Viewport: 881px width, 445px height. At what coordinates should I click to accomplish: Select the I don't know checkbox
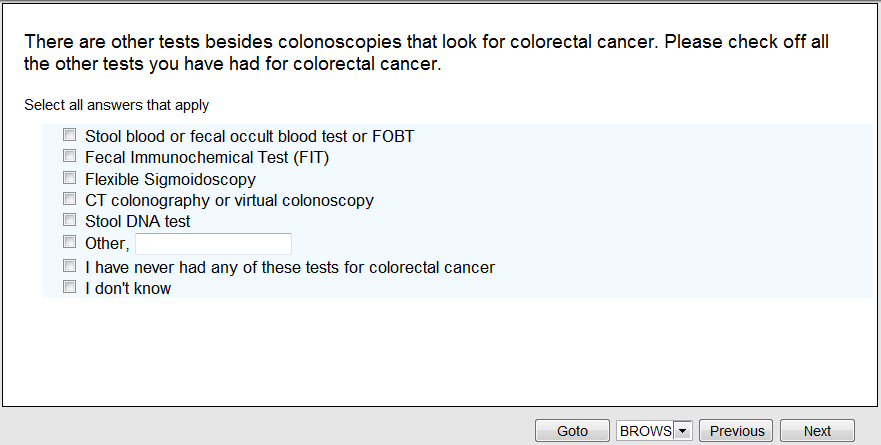[69, 288]
